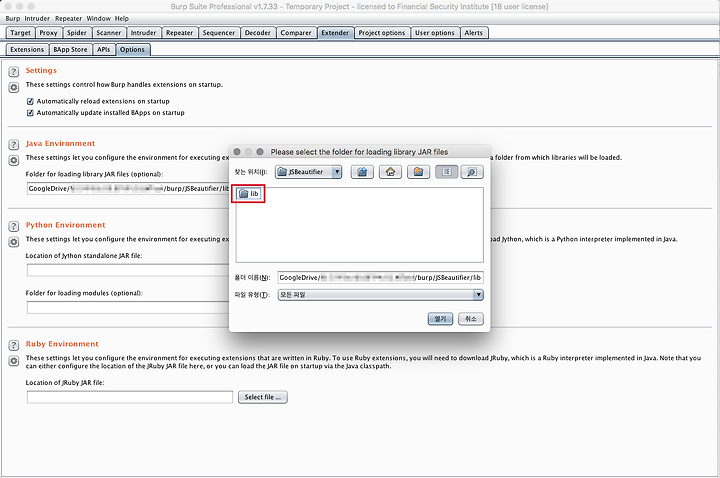This screenshot has height=478, width=720.
Task: Click the Select file button for JRuby
Action: (x=263, y=397)
